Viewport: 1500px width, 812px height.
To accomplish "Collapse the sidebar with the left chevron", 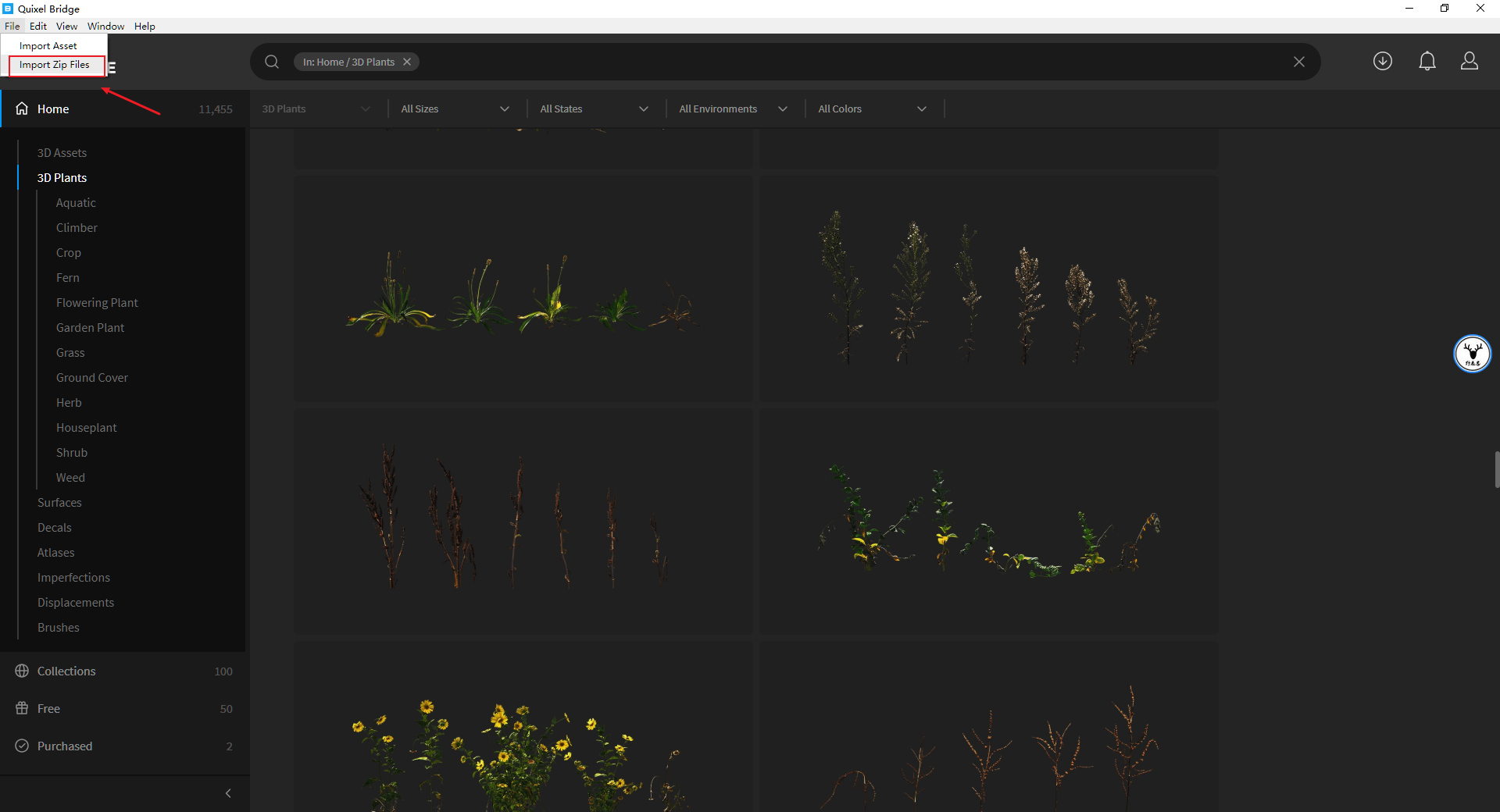I will click(228, 793).
